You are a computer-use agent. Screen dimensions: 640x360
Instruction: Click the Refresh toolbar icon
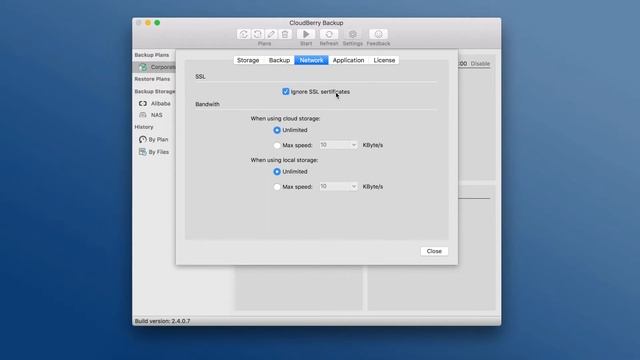329,34
